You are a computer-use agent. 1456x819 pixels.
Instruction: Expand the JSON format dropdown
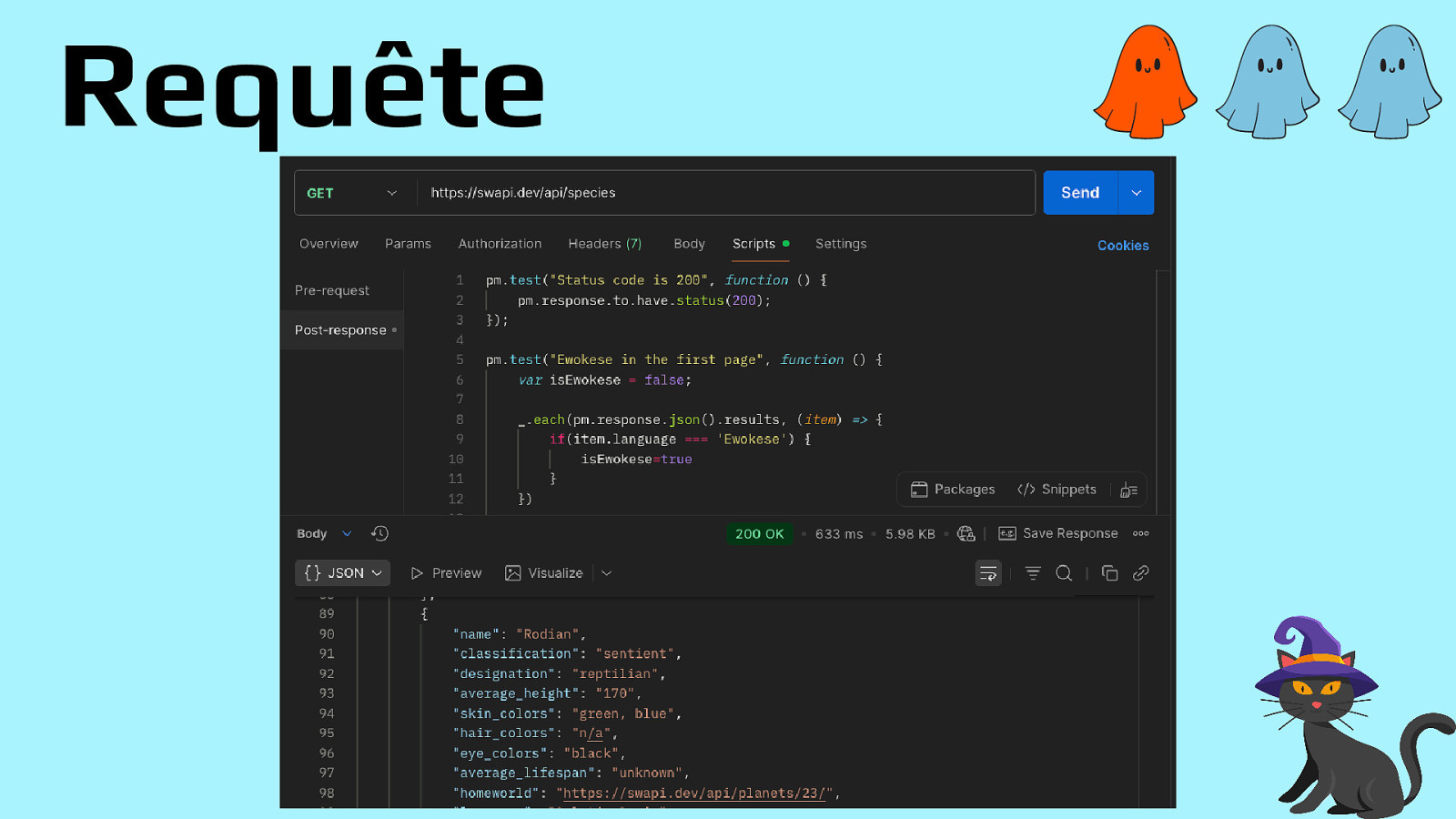coord(343,573)
